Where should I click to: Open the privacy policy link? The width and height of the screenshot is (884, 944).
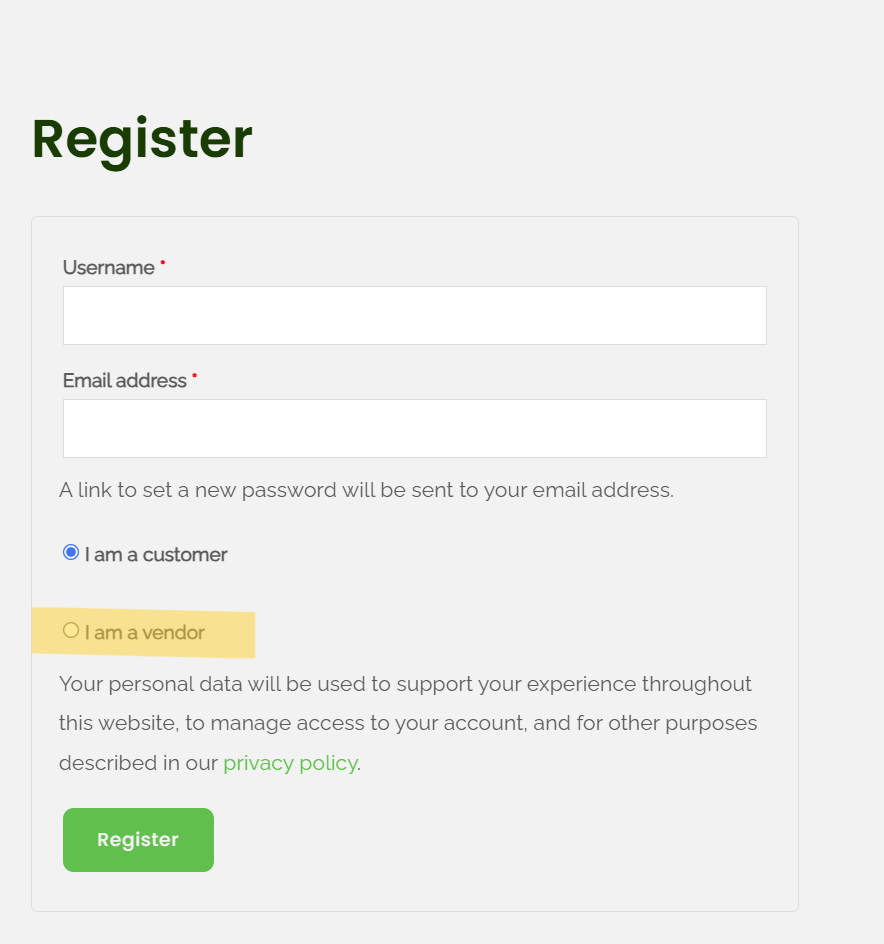coord(290,763)
